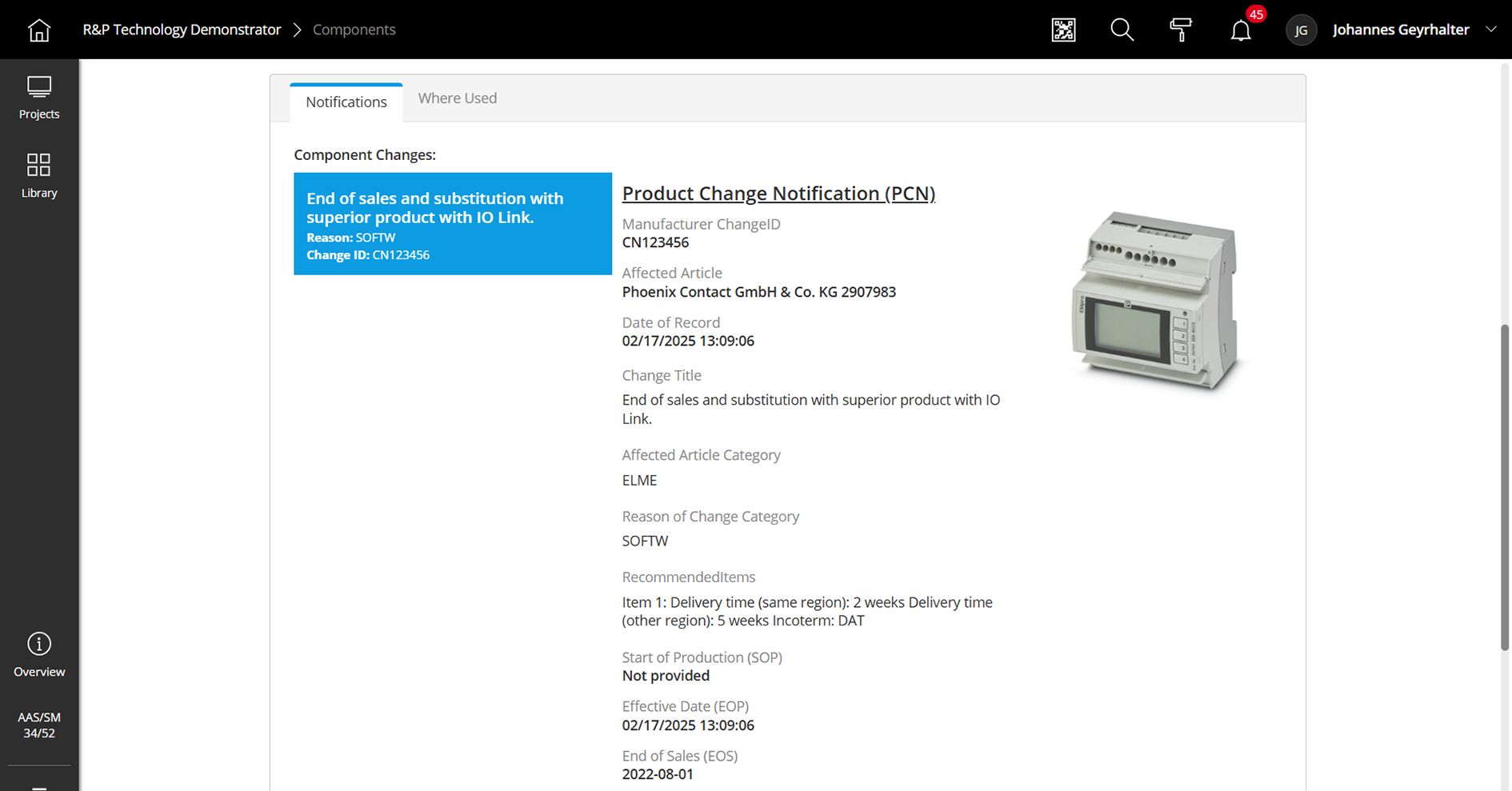
Task: Open the QR code scanner
Action: coord(1063,30)
